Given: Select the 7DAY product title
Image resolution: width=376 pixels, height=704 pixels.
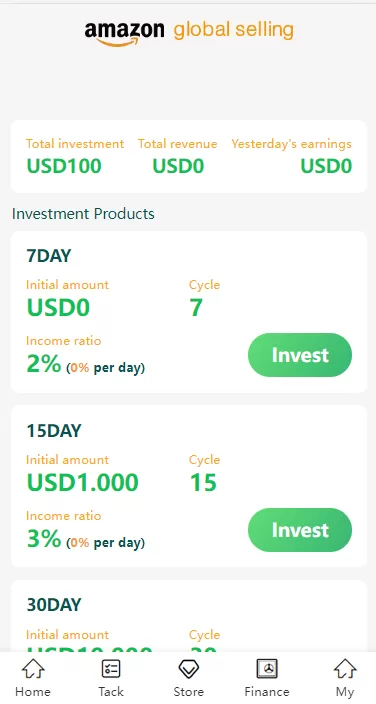Looking at the screenshot, I should [49, 256].
